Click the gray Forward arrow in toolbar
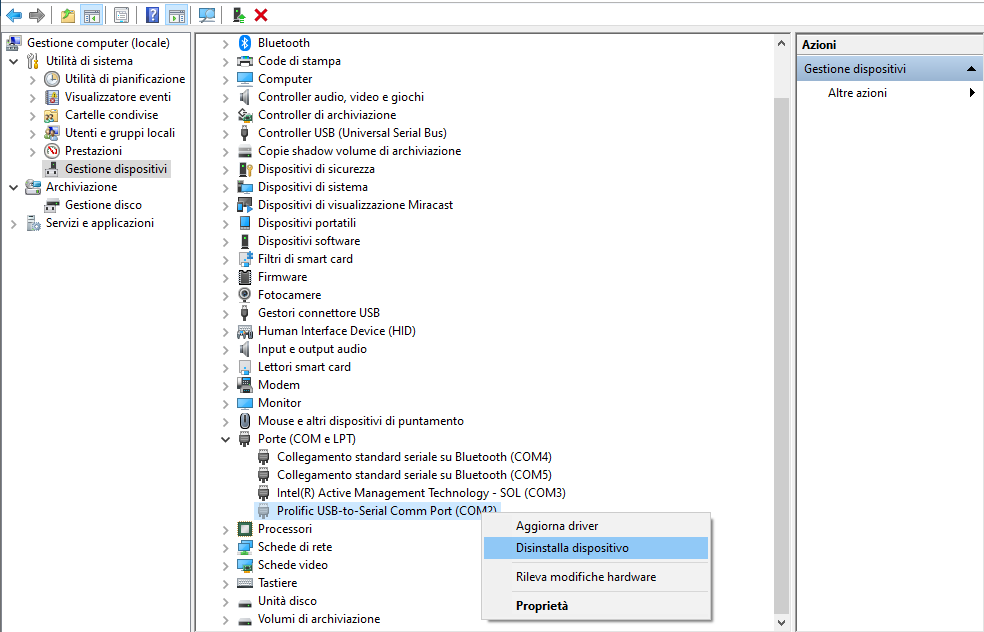 (37, 15)
